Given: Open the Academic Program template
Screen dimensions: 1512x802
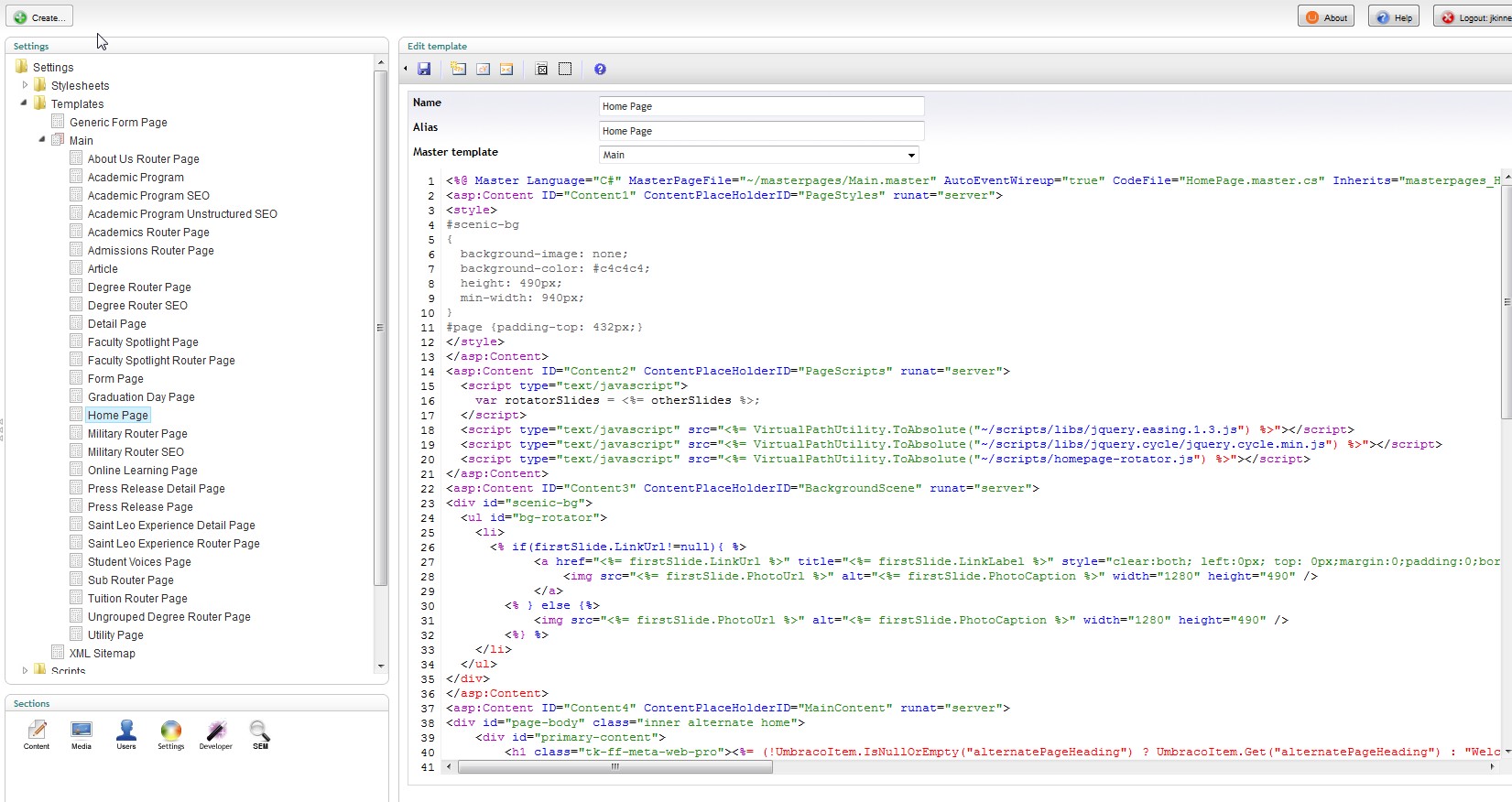Looking at the screenshot, I should click(136, 177).
